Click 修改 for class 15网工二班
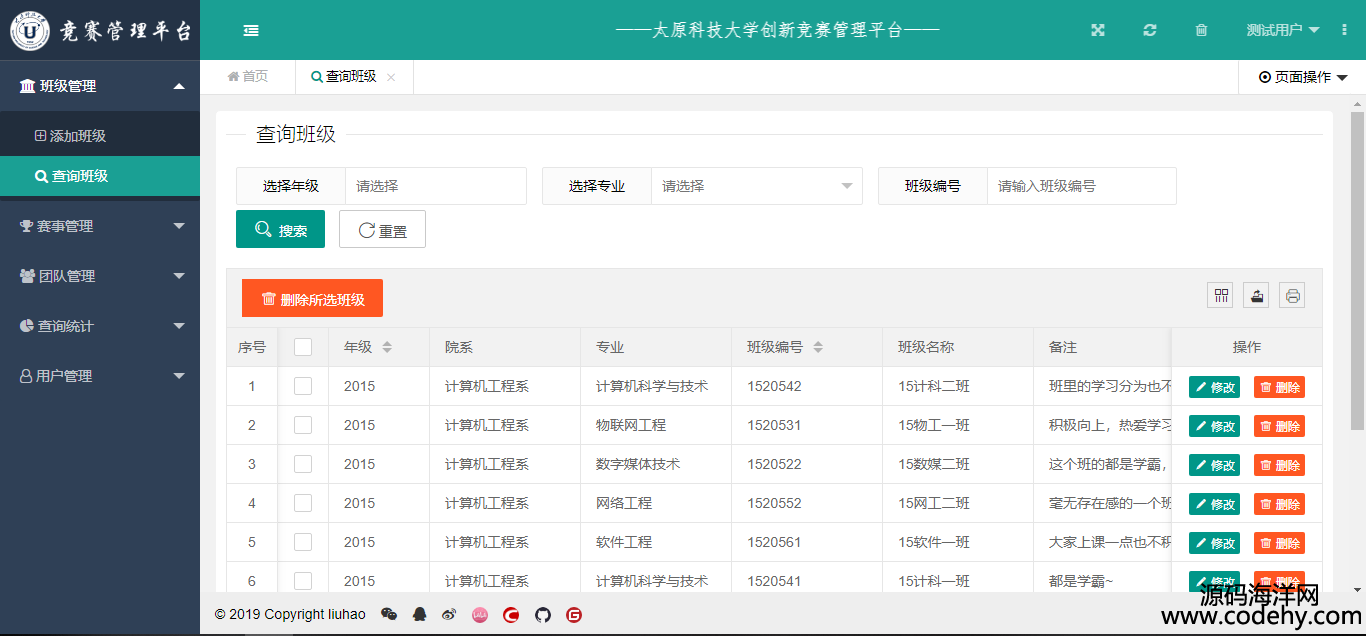1366x636 pixels. 1214,504
